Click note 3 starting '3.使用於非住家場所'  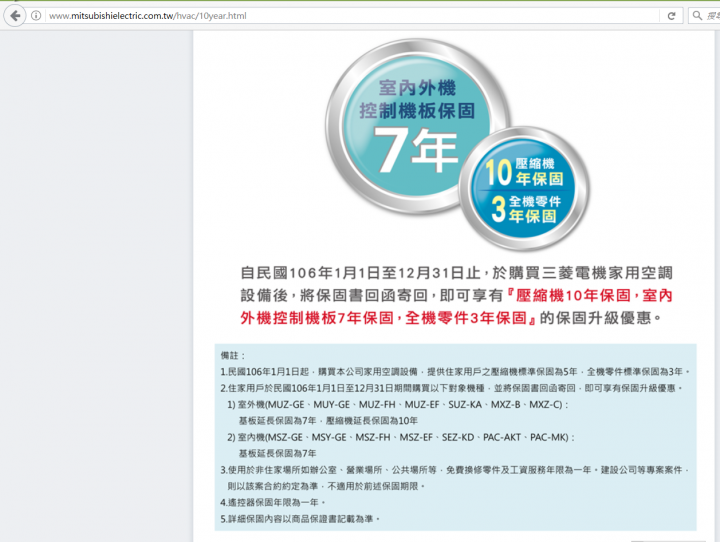point(455,470)
